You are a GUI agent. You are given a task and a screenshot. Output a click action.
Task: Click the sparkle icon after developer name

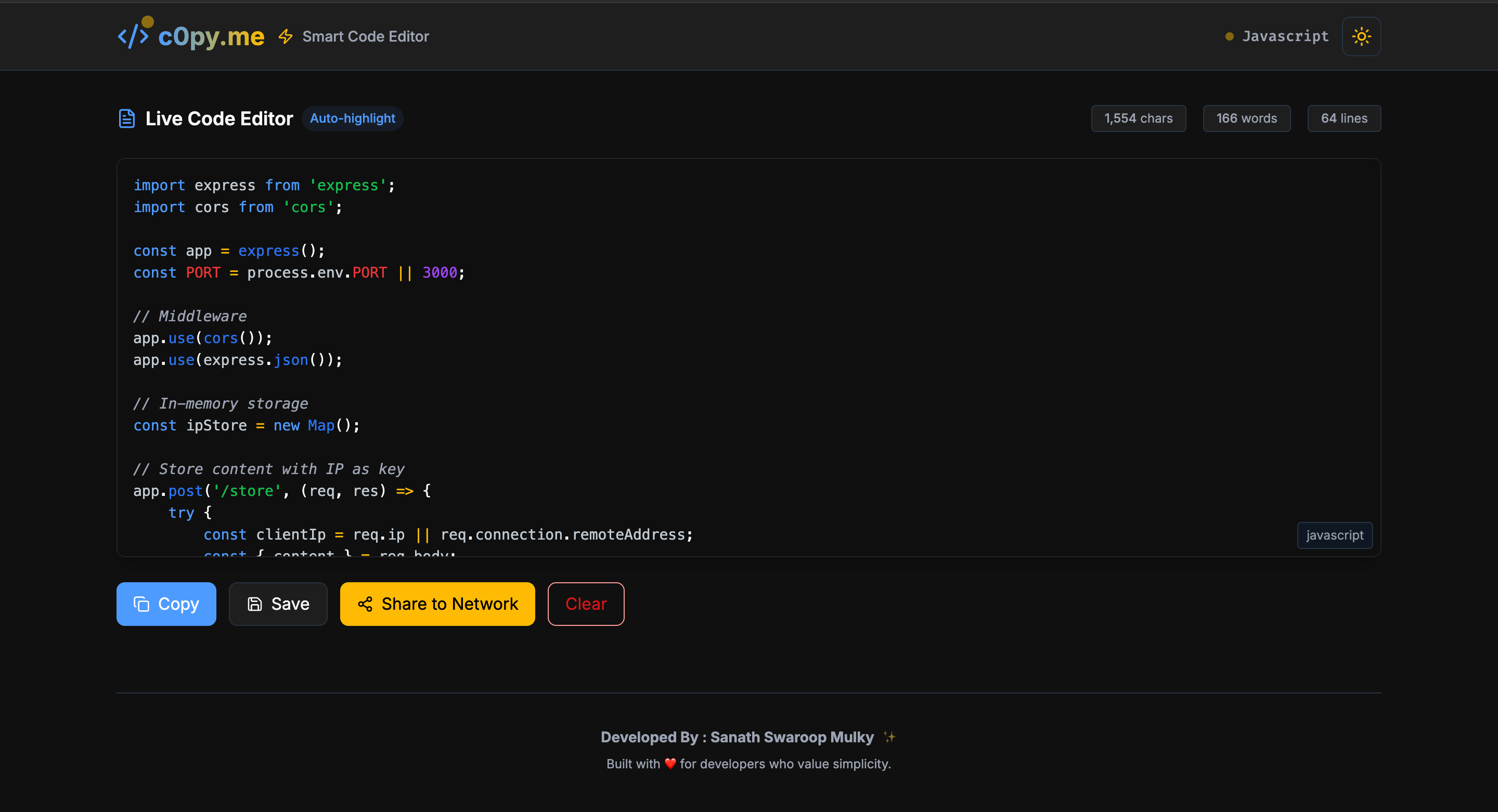(889, 737)
